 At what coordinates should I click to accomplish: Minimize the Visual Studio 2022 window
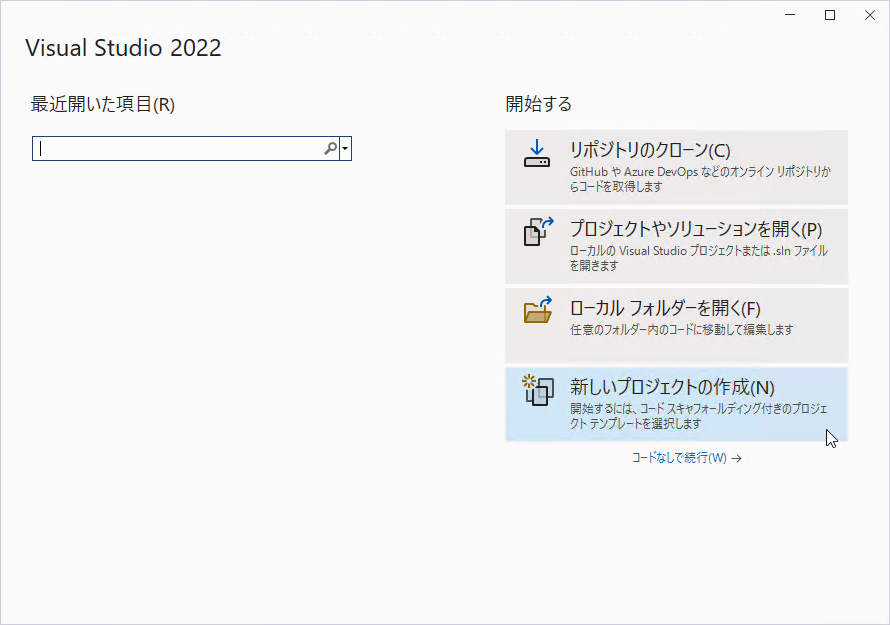[790, 15]
